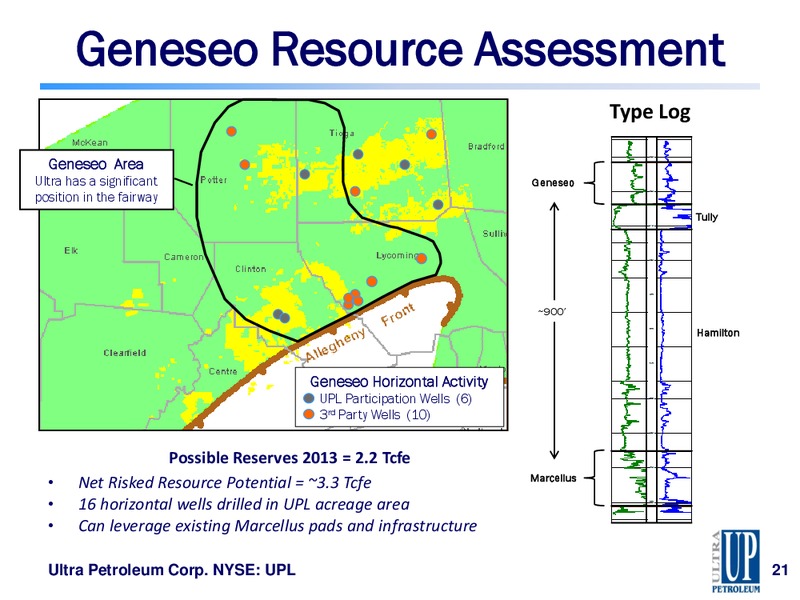Click the orange well marker beside Lycoming label
Image resolution: width=800 pixels, height=600 pixels.
point(421,258)
